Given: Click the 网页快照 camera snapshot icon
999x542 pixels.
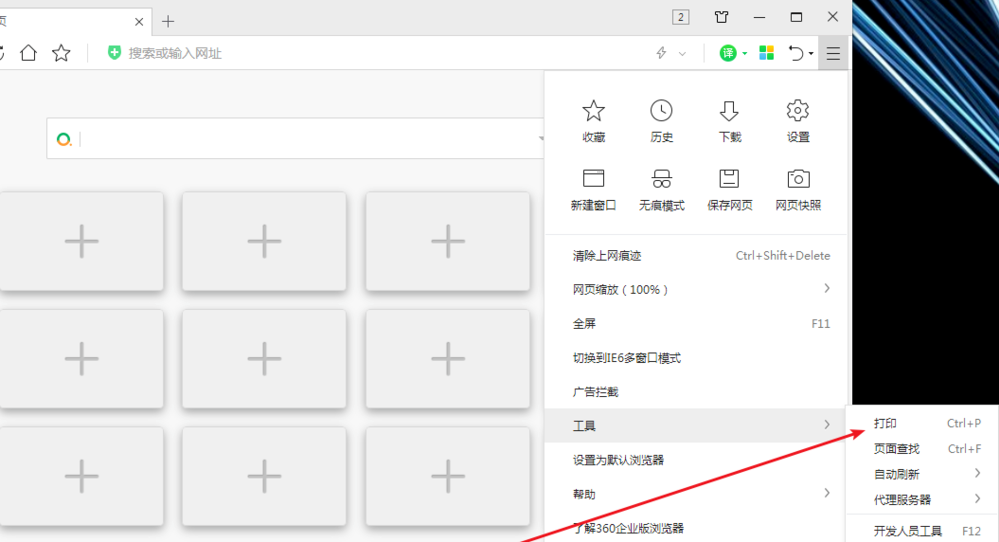Looking at the screenshot, I should (798, 178).
